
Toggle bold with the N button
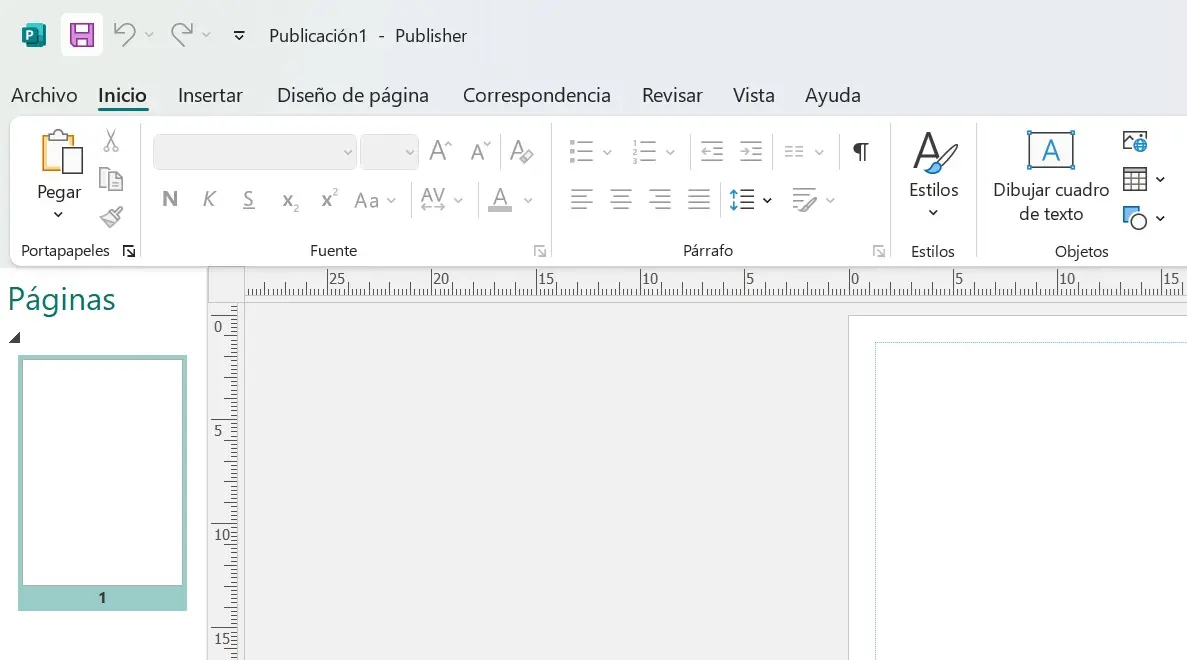pos(168,199)
